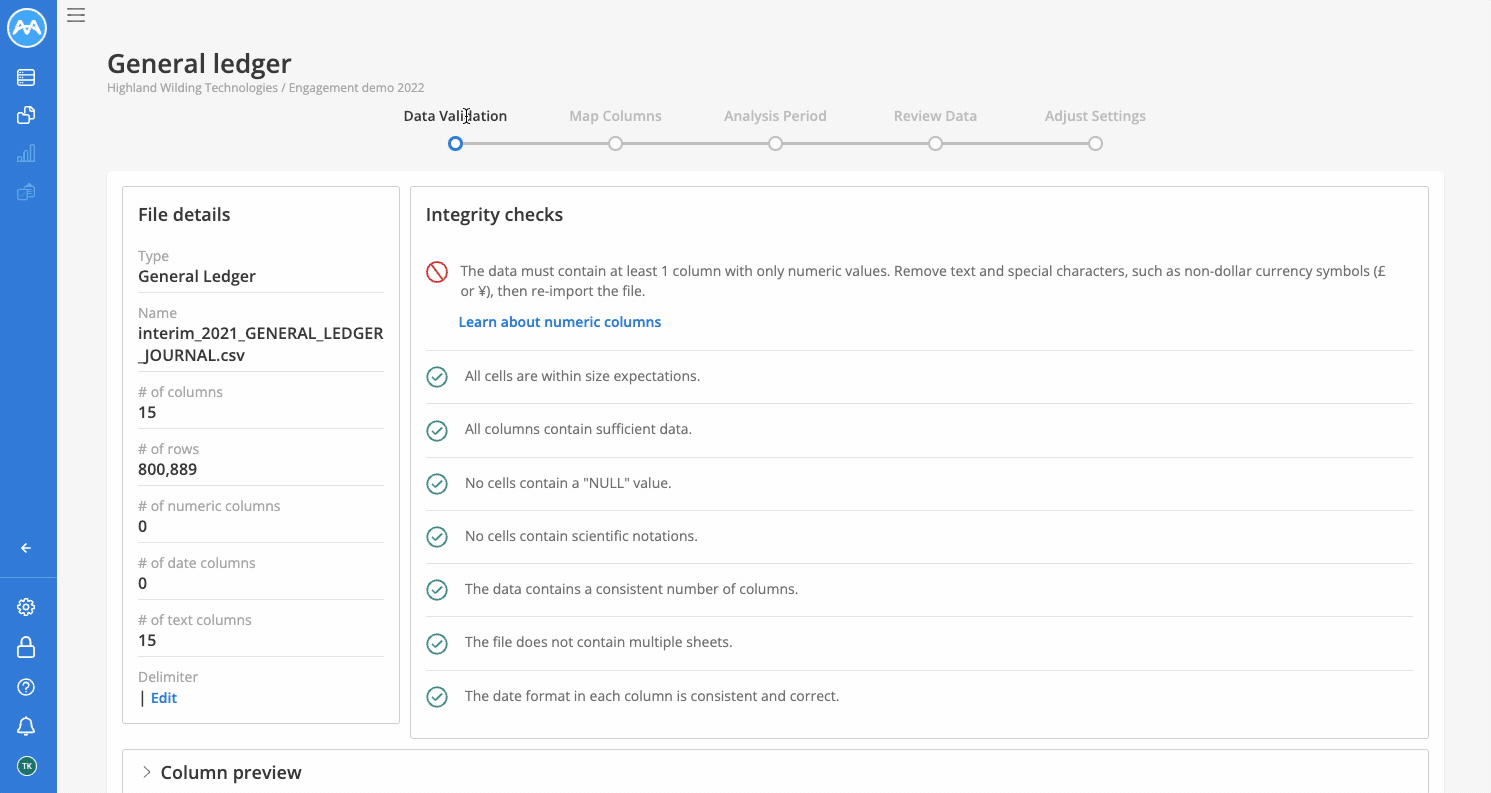This screenshot has height=793, width=1491.
Task: Expand the Column preview chevron
Action: 147,772
